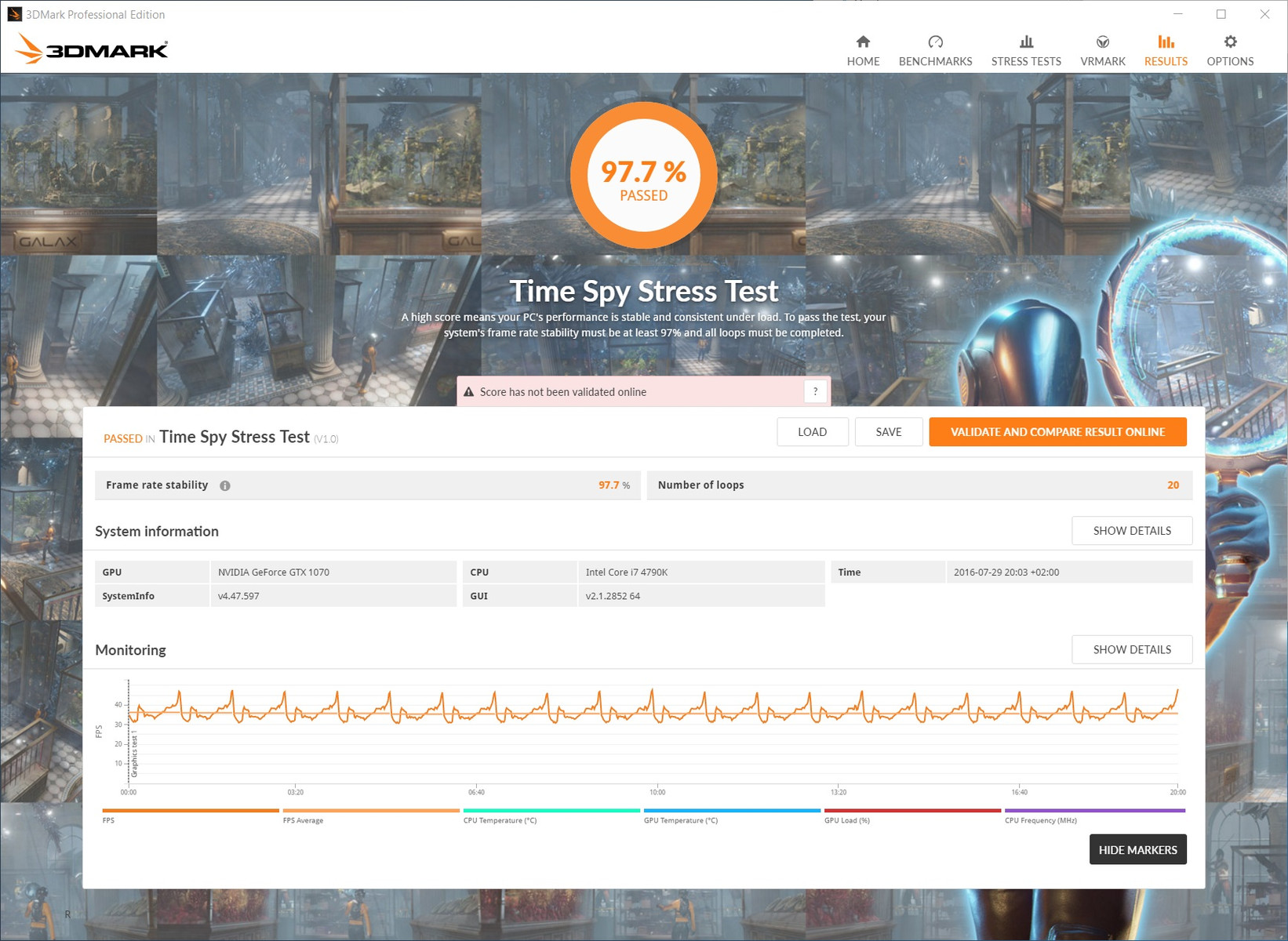1288x941 pixels.
Task: Click the warning triangle icon in validation notice
Action: tap(469, 392)
